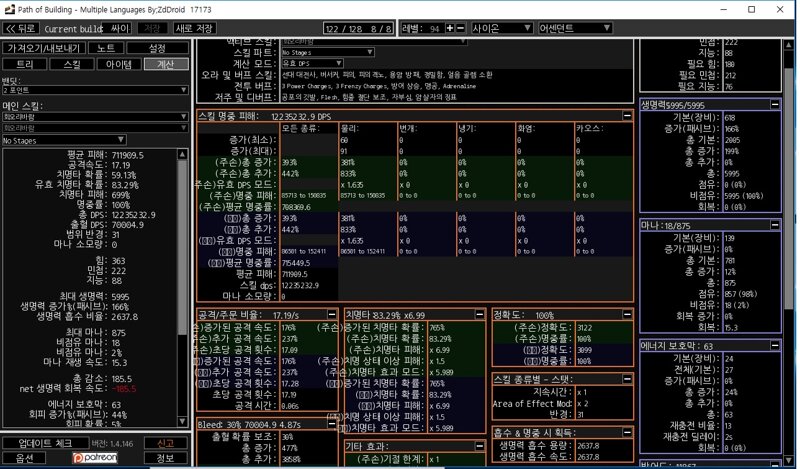The image size is (800, 469).
Task: Click the 물리 column header
Action: [x=348, y=128]
